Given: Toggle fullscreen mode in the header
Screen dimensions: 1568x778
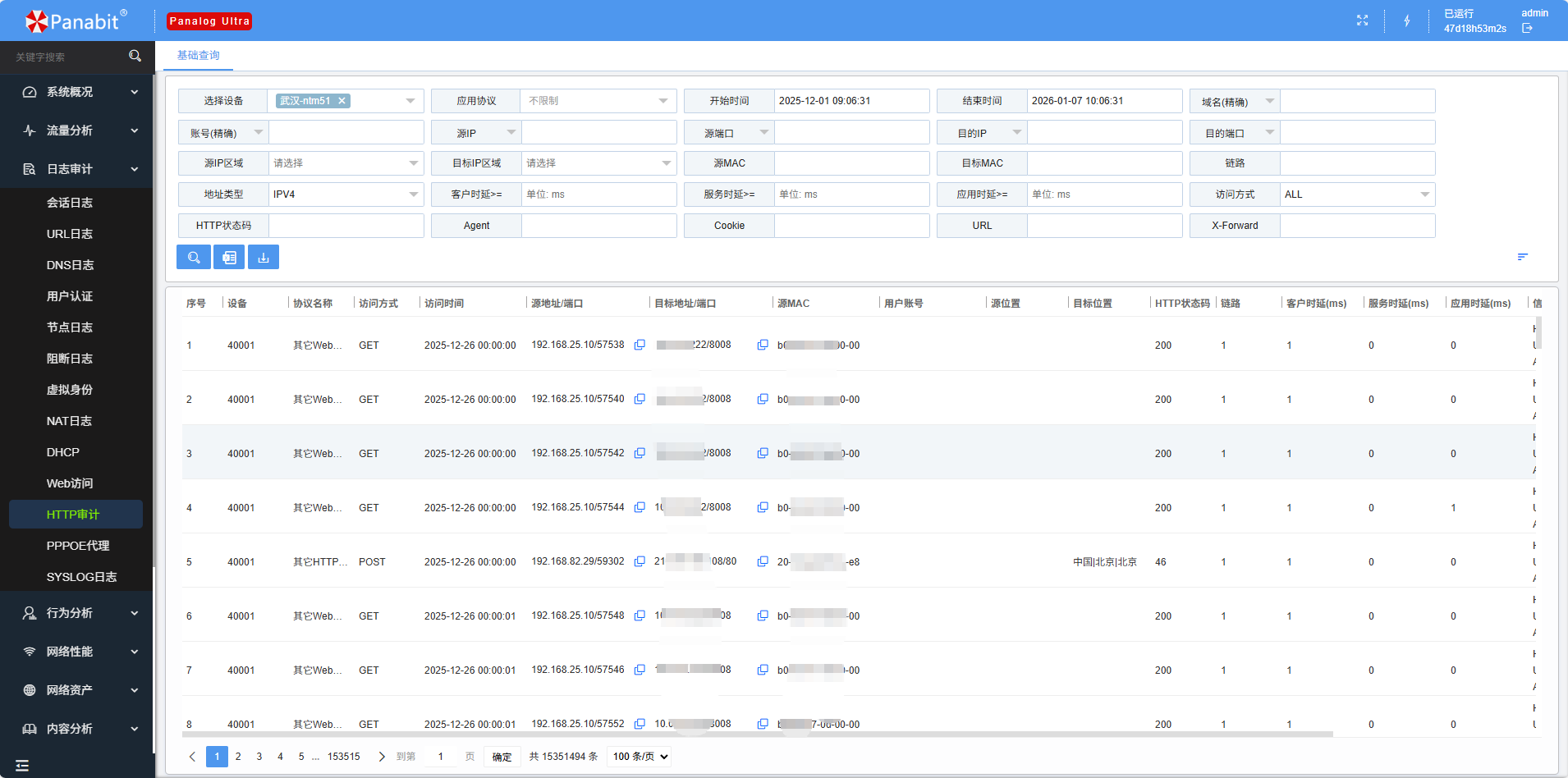Looking at the screenshot, I should pyautogui.click(x=1362, y=21).
